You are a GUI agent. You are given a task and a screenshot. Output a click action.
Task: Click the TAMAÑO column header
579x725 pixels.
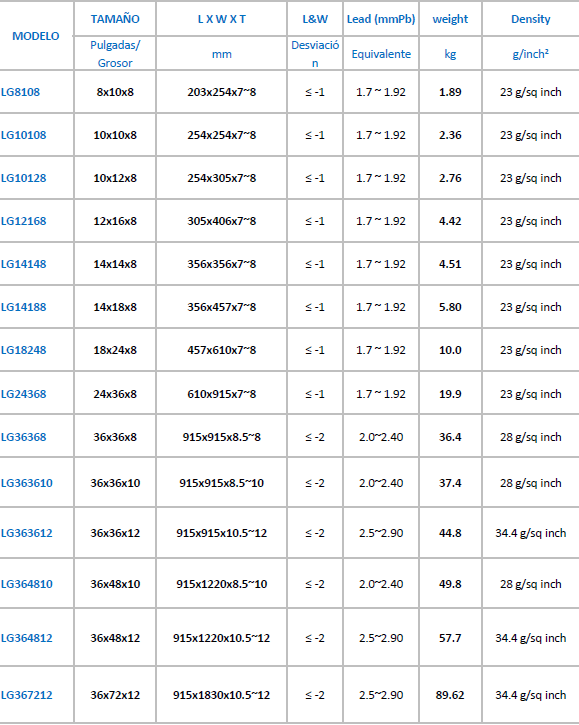(115, 19)
